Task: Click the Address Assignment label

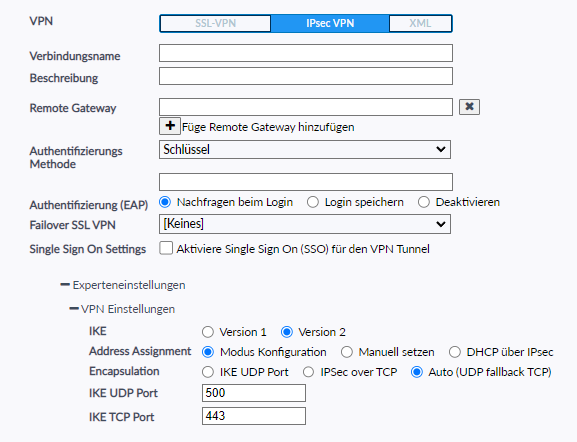Action: point(140,351)
